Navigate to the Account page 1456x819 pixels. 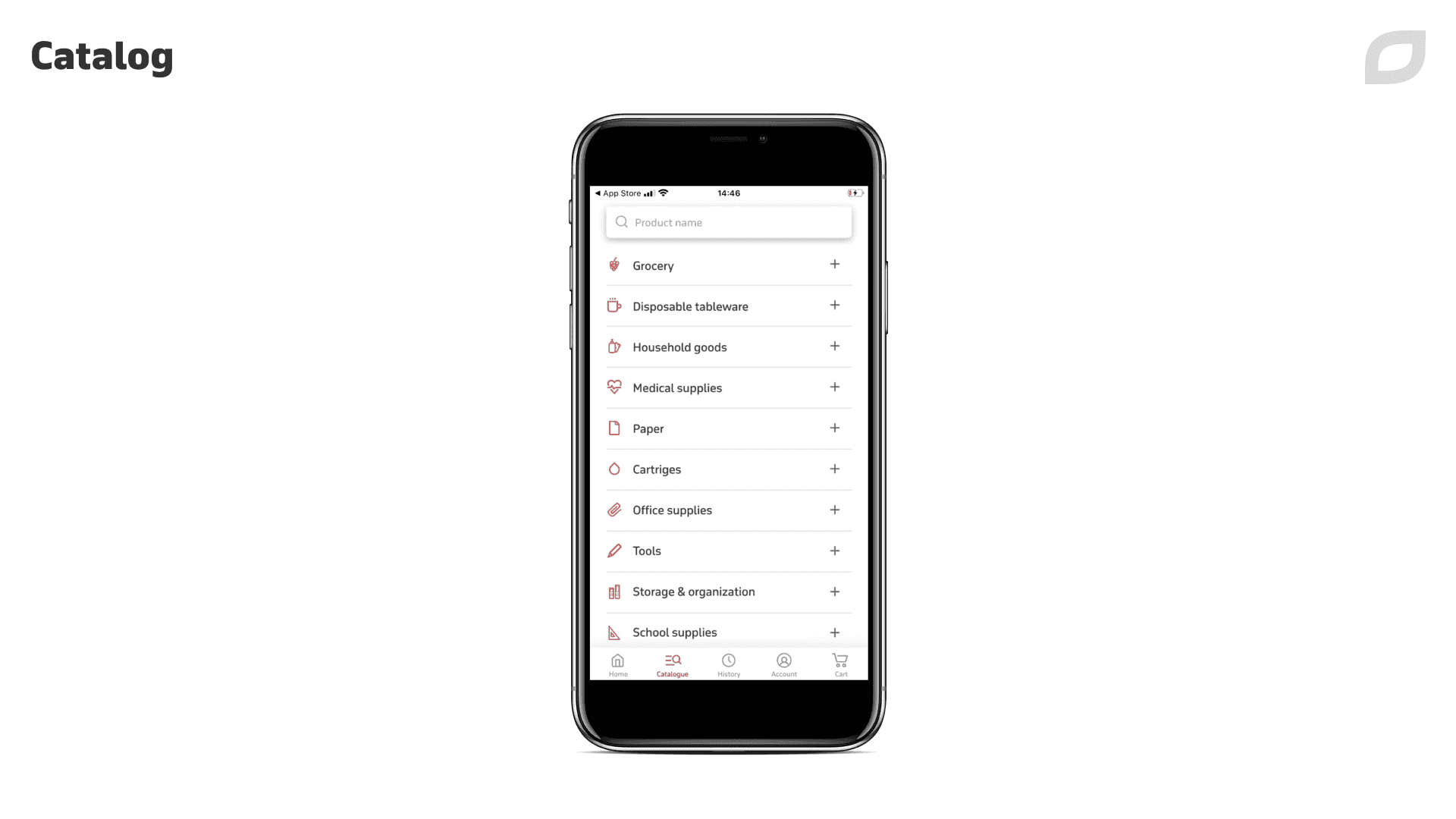(x=784, y=664)
